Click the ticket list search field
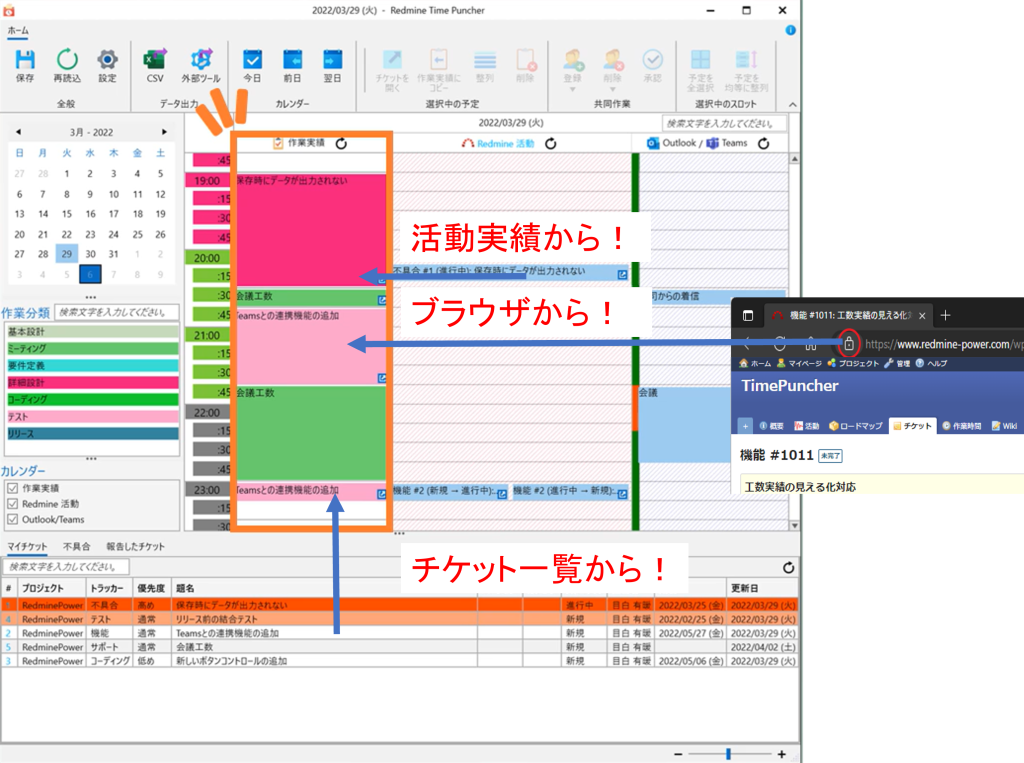 pyautogui.click(x=80, y=567)
